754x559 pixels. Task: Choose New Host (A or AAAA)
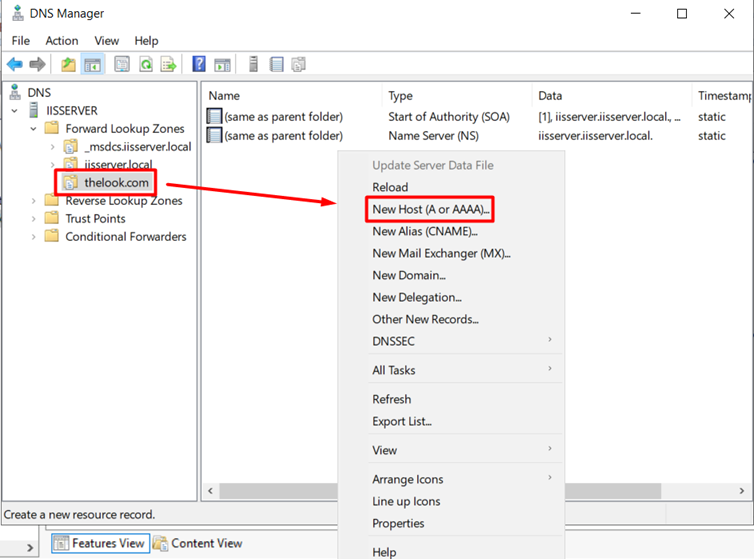pyautogui.click(x=430, y=209)
